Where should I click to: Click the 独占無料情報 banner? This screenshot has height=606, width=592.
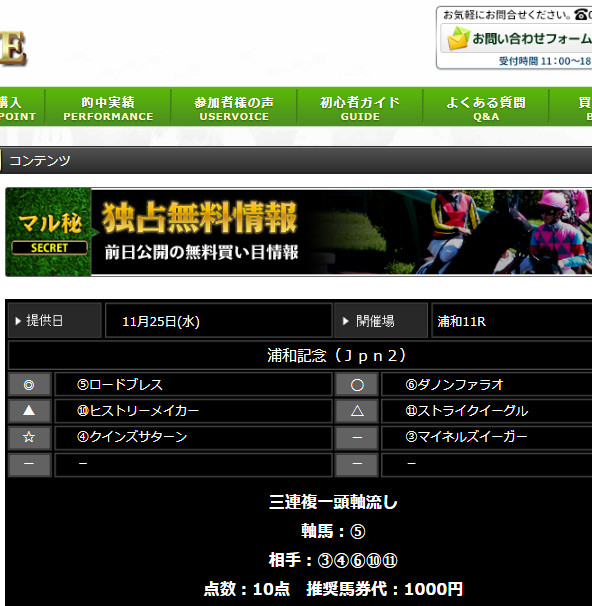pos(299,232)
